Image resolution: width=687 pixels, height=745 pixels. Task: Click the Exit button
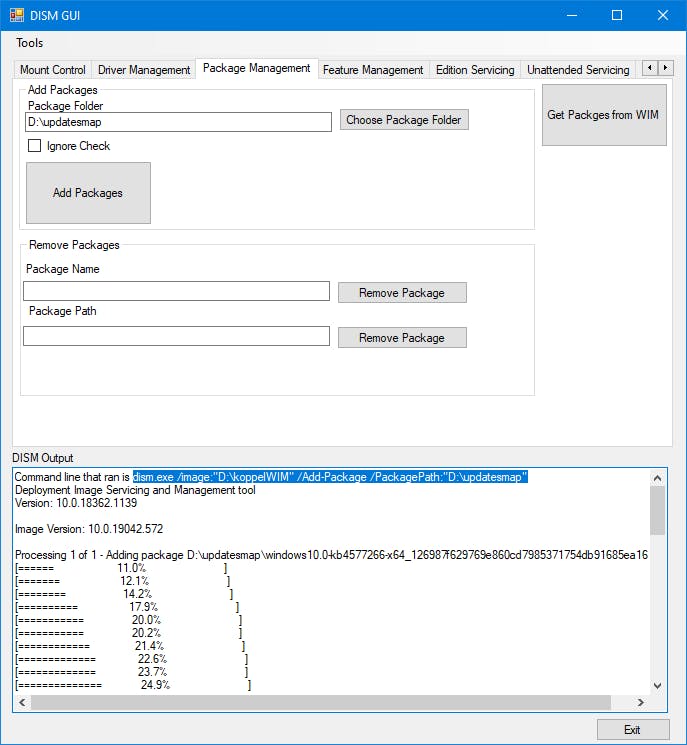pyautogui.click(x=633, y=730)
